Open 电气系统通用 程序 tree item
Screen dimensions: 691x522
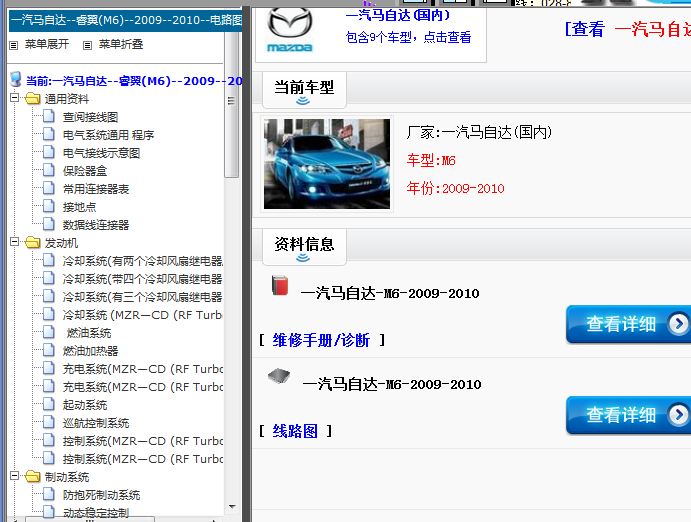pos(108,135)
